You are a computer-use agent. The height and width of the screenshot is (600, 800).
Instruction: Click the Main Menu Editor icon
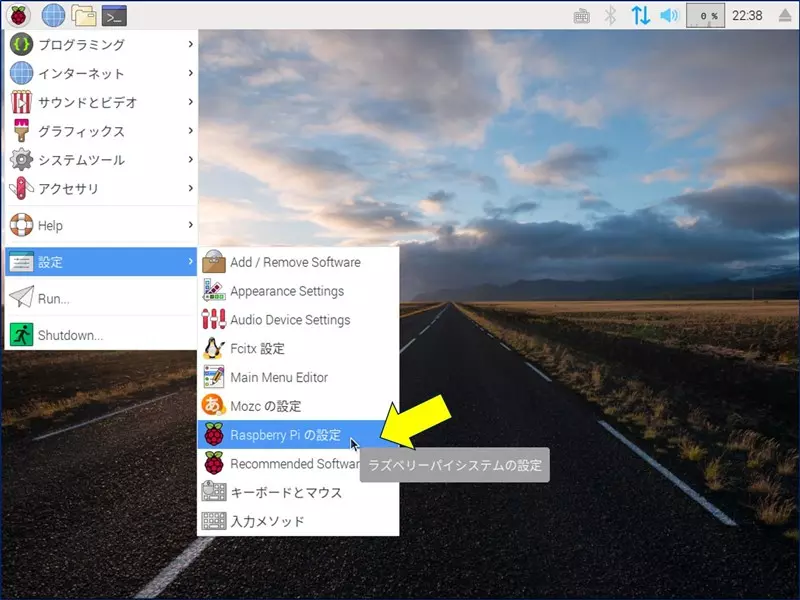tap(214, 377)
